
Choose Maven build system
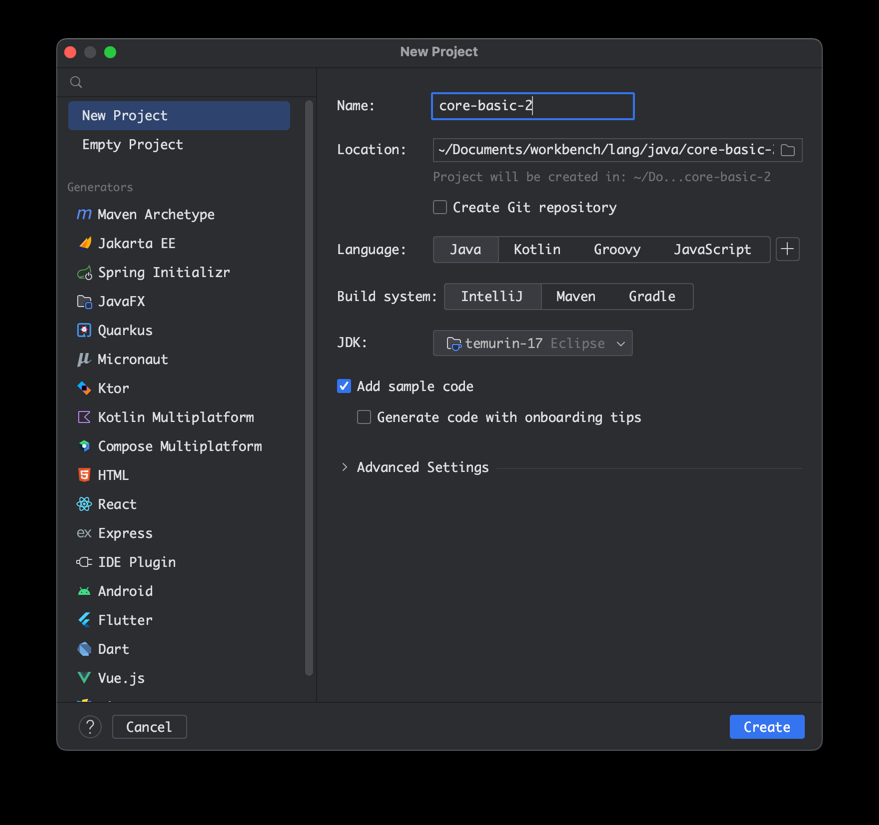click(x=576, y=296)
